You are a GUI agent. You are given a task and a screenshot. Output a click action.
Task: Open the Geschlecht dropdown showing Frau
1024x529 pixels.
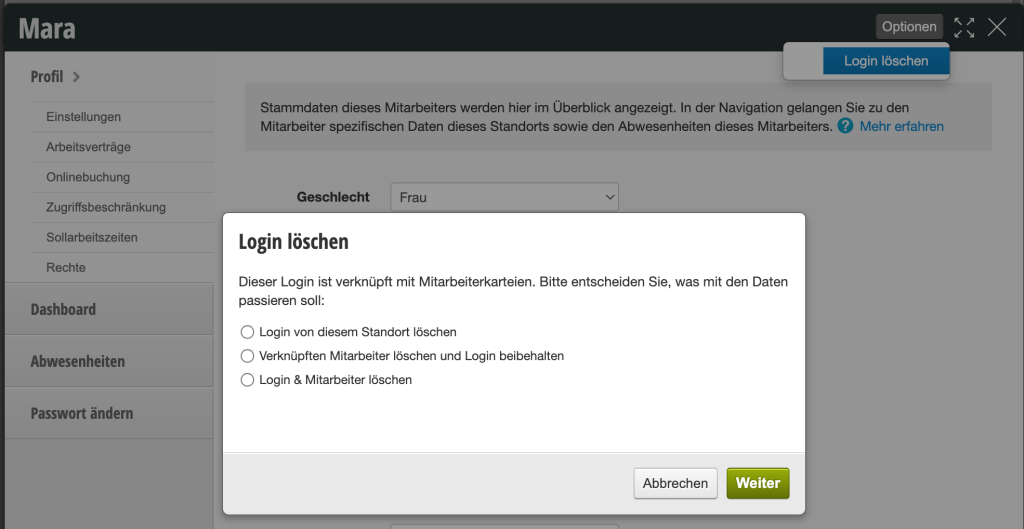pos(504,197)
